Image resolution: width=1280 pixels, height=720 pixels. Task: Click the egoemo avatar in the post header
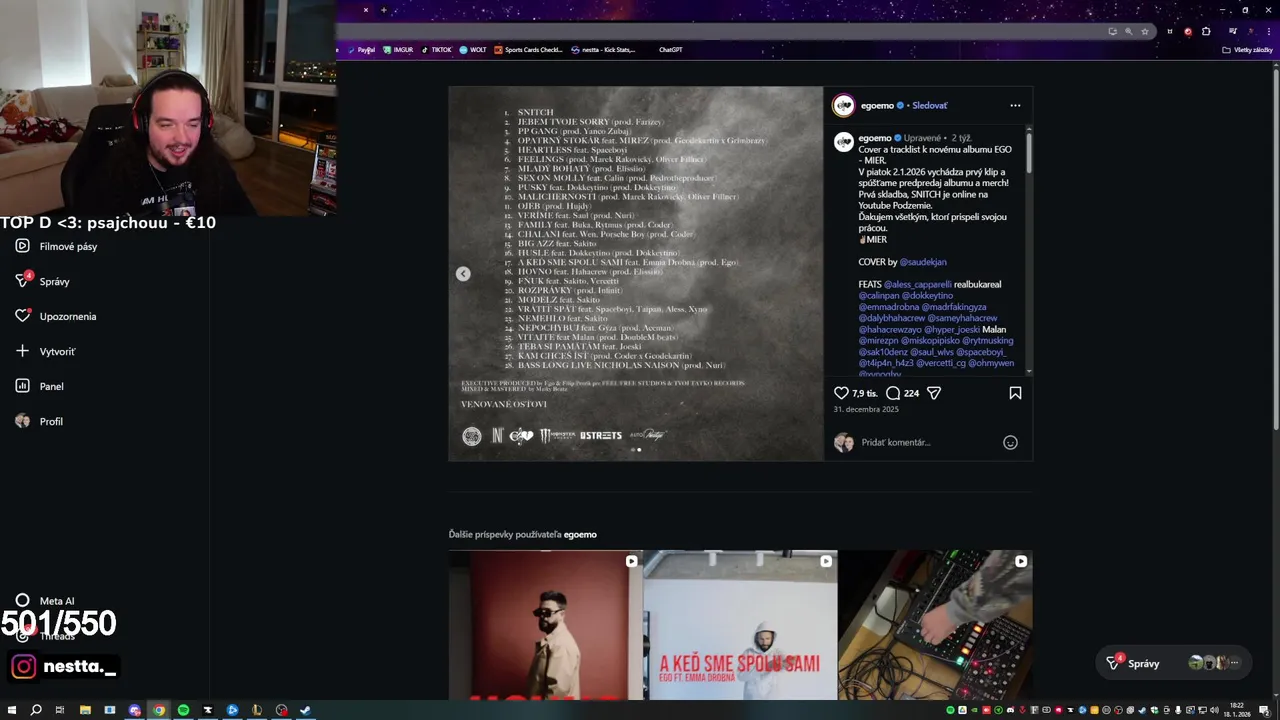pyautogui.click(x=844, y=105)
